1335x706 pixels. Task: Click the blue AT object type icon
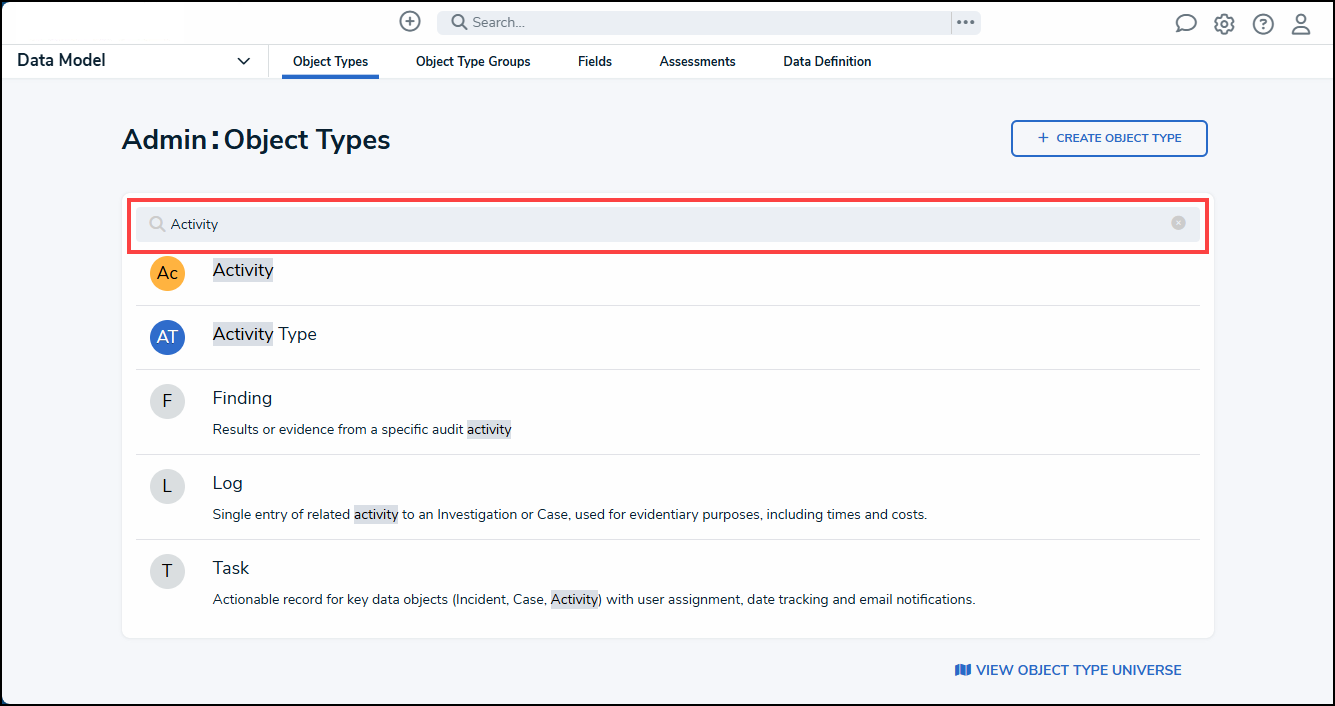167,337
